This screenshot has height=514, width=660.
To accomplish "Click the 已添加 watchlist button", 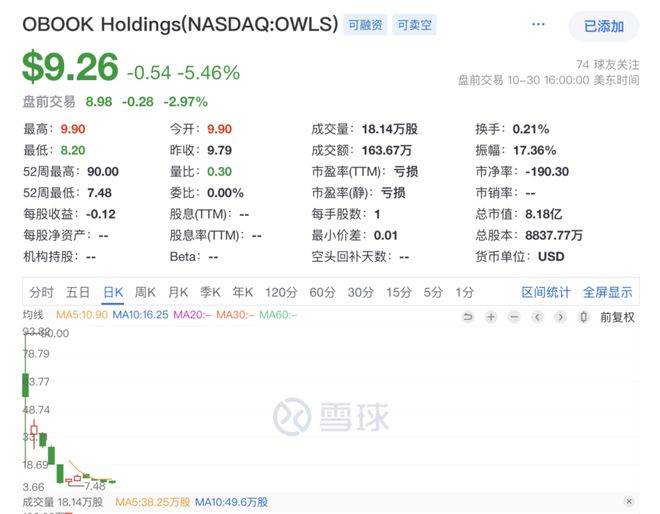I will point(604,27).
